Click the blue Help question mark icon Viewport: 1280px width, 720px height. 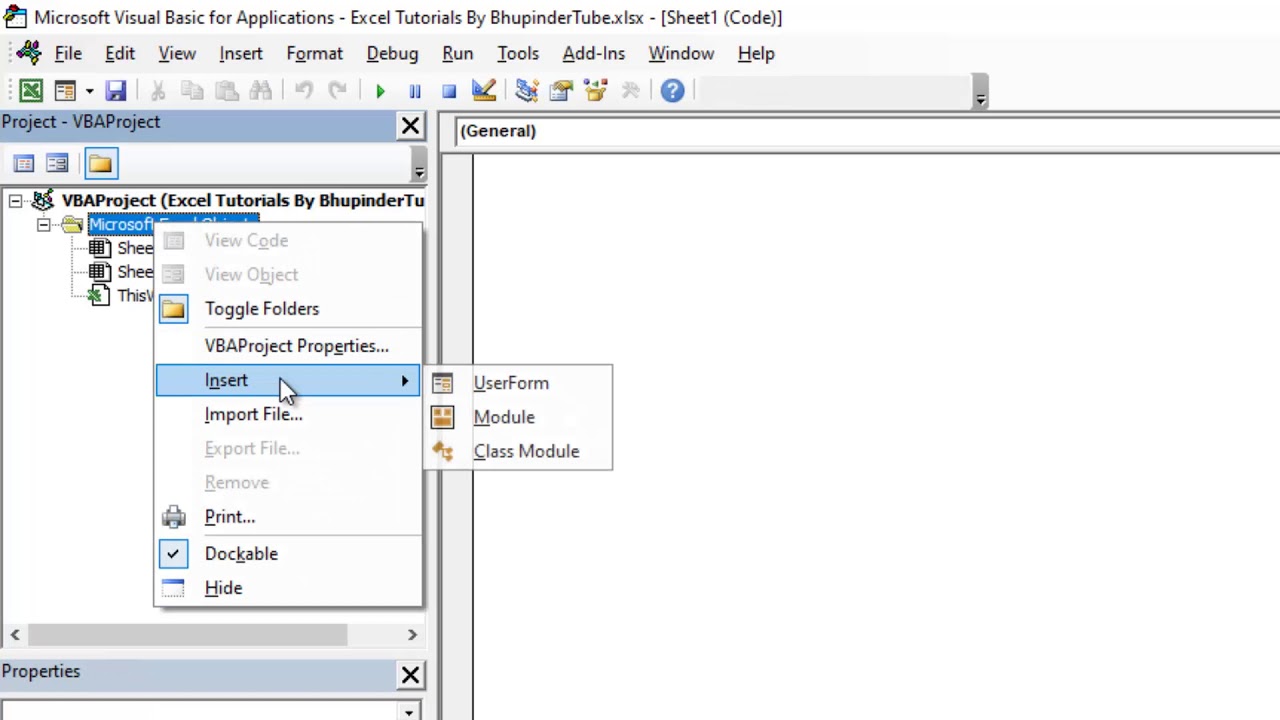[672, 91]
